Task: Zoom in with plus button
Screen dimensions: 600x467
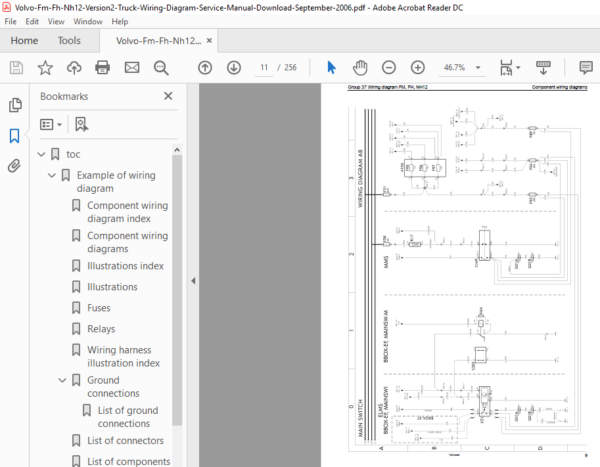Action: 418,68
